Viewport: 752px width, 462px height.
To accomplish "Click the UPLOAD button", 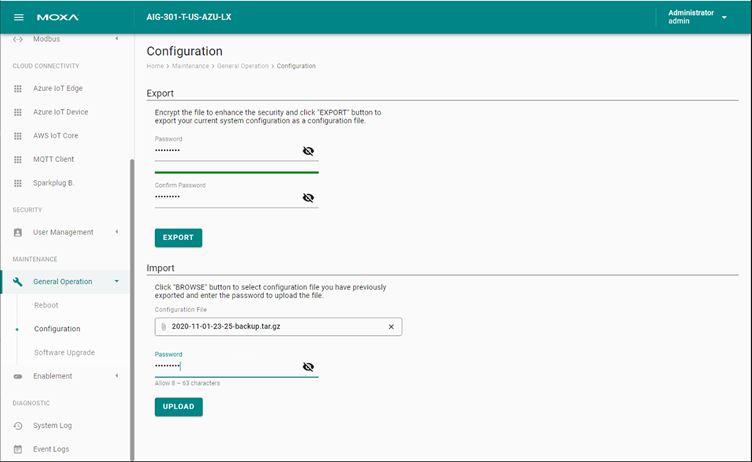I will tap(178, 406).
